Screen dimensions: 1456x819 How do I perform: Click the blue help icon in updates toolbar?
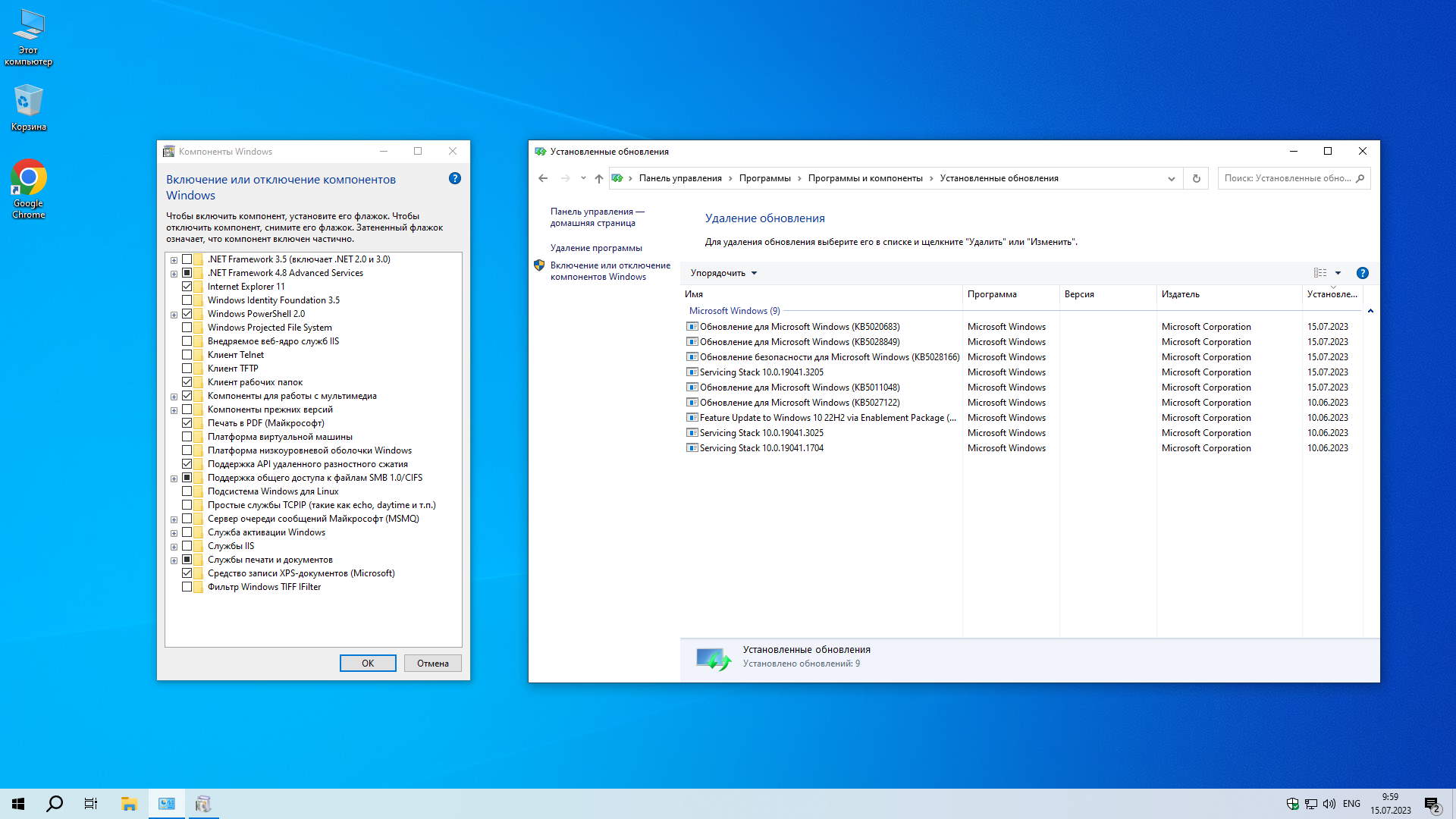(x=1362, y=273)
